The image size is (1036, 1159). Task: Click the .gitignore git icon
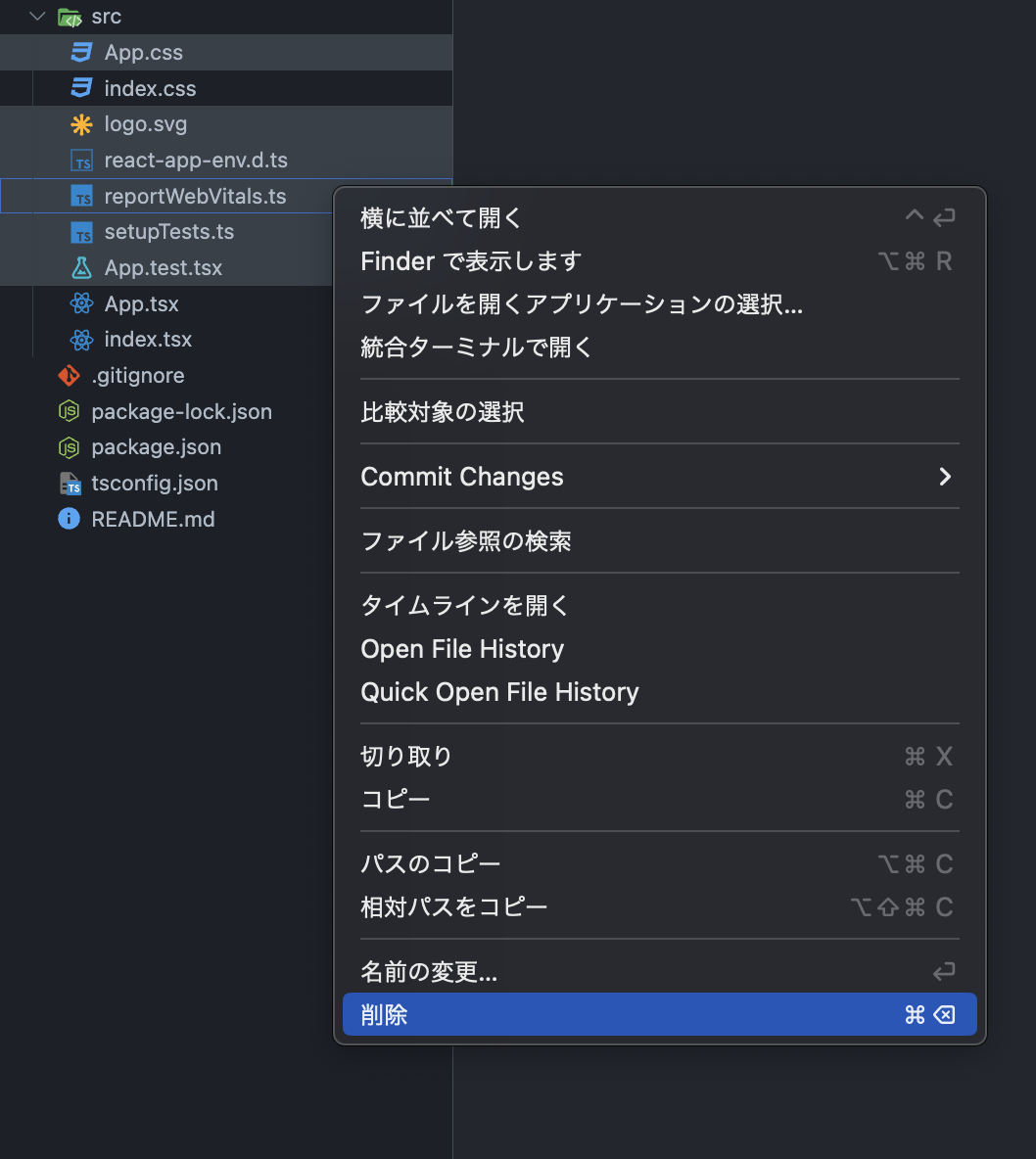click(69, 376)
